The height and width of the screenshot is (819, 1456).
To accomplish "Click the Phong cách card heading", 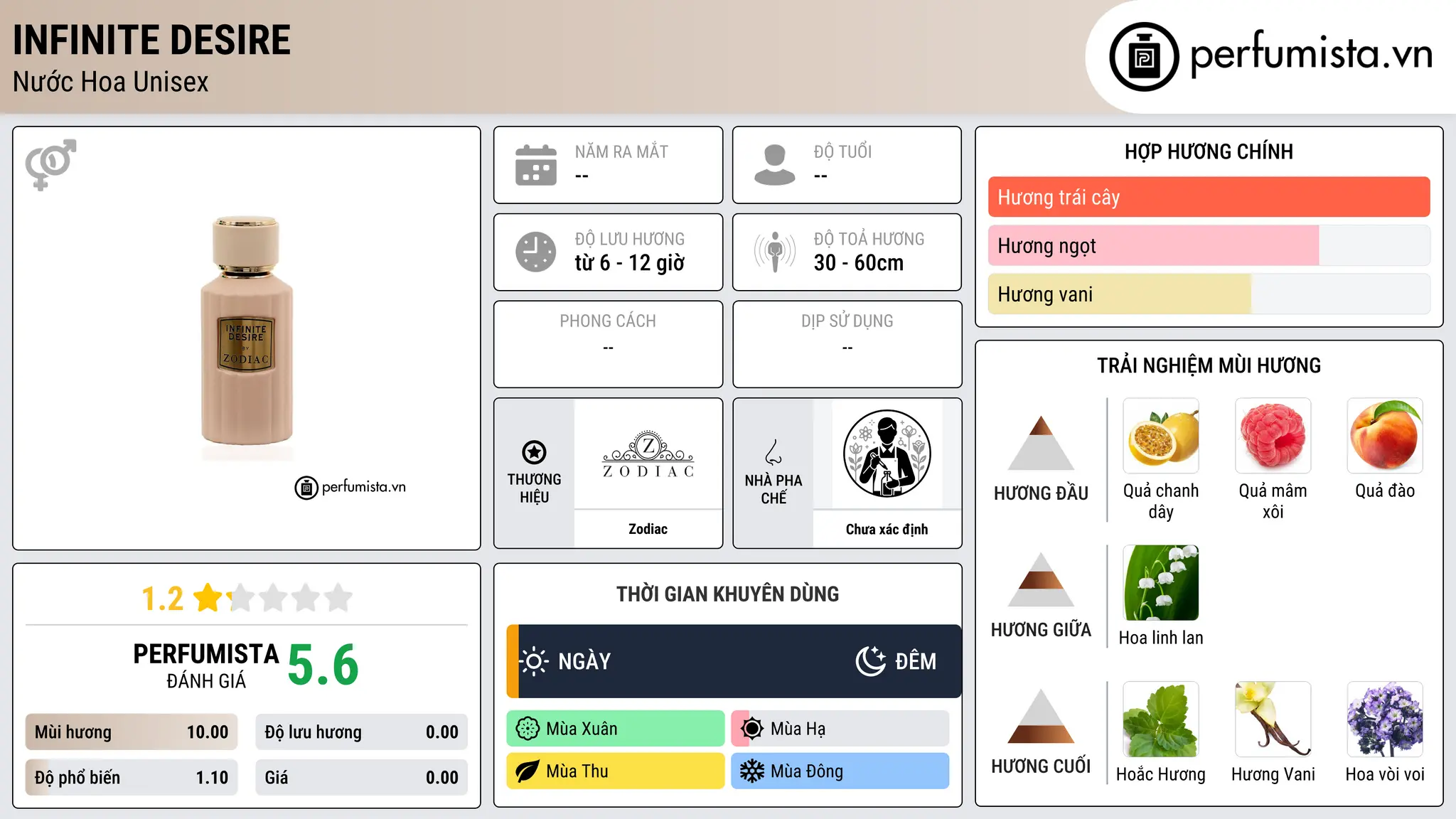I will [x=608, y=321].
